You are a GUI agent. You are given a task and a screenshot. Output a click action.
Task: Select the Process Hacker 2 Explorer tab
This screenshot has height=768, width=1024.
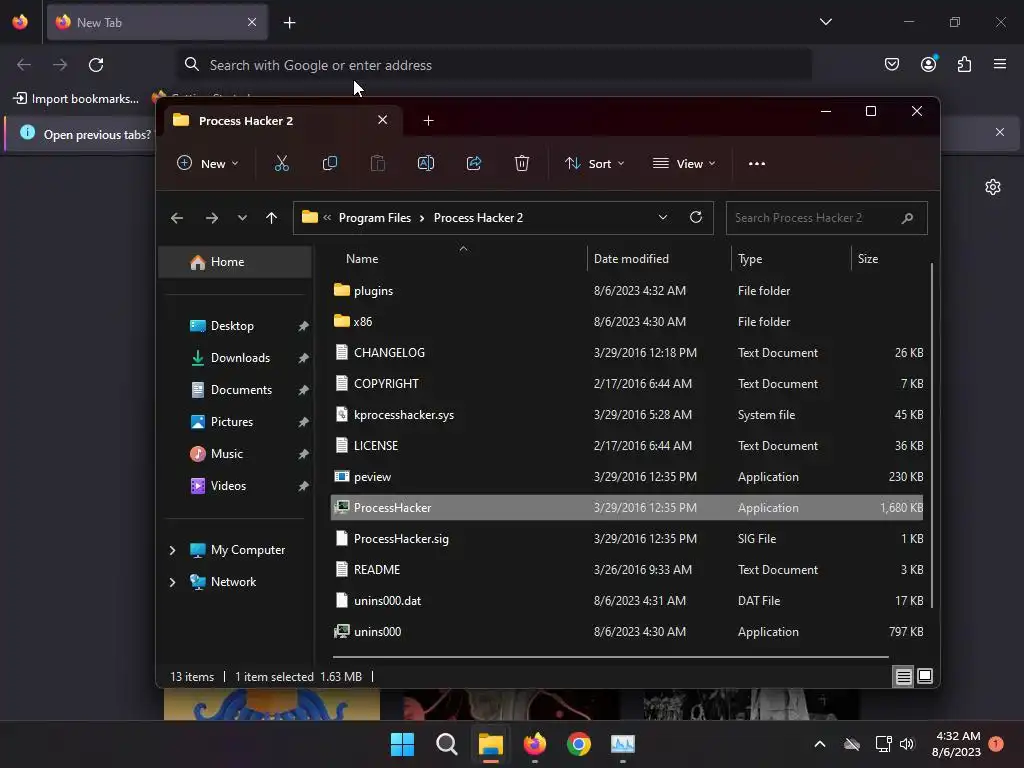[281, 121]
